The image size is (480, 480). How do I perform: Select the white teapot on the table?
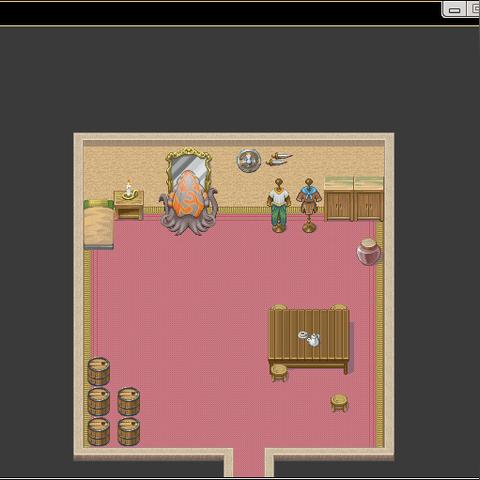pos(314,340)
